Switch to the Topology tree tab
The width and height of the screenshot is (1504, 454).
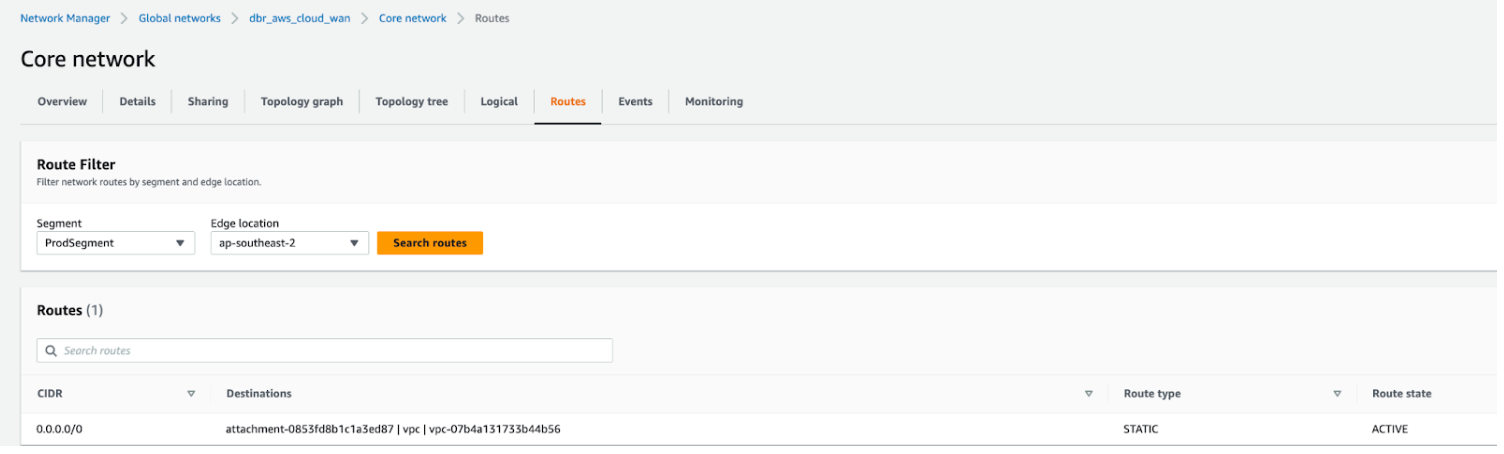coord(411,101)
